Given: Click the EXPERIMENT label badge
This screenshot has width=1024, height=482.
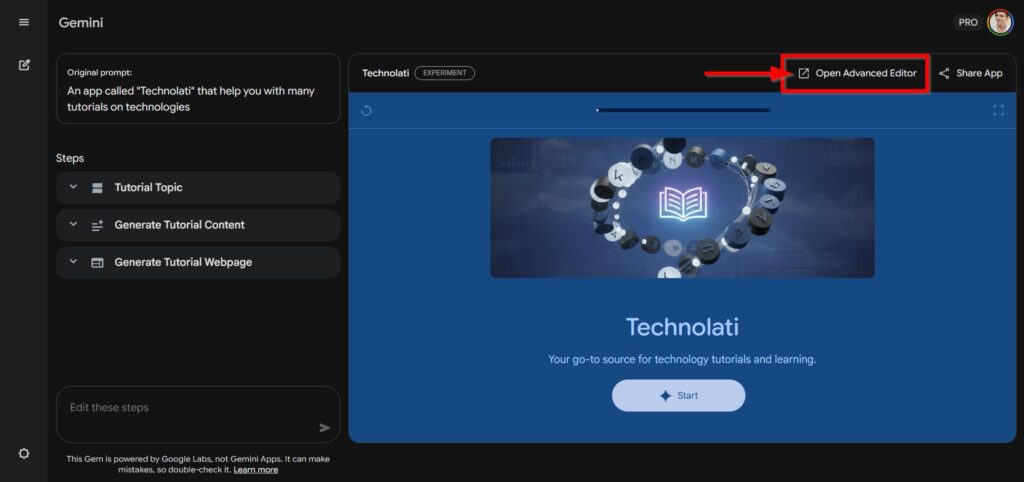Looking at the screenshot, I should click(x=444, y=73).
